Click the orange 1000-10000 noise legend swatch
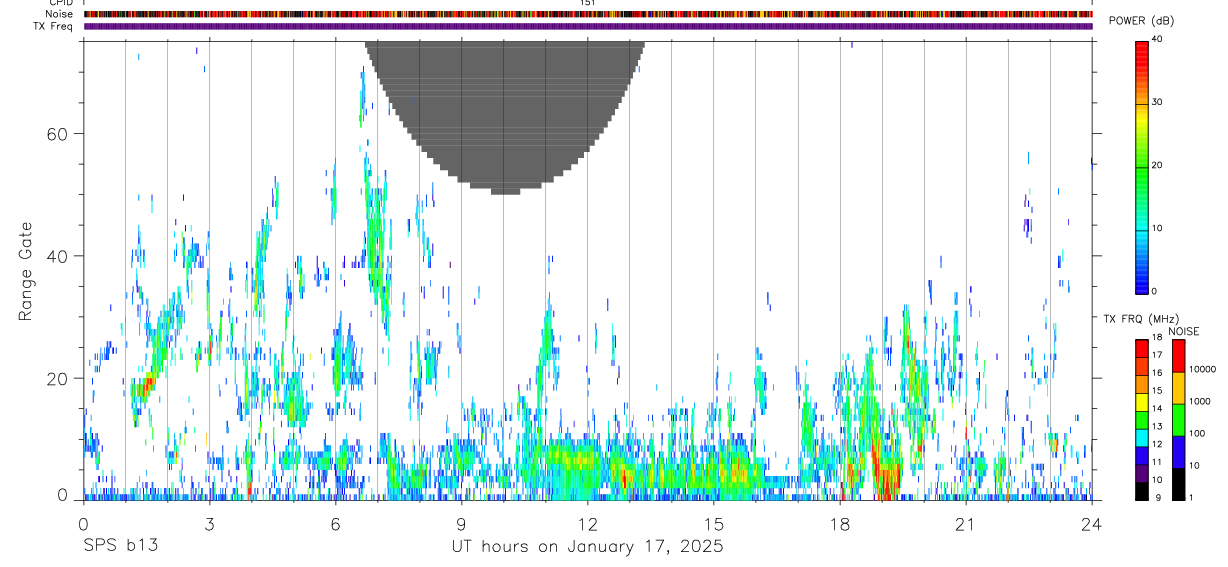 [1178, 388]
